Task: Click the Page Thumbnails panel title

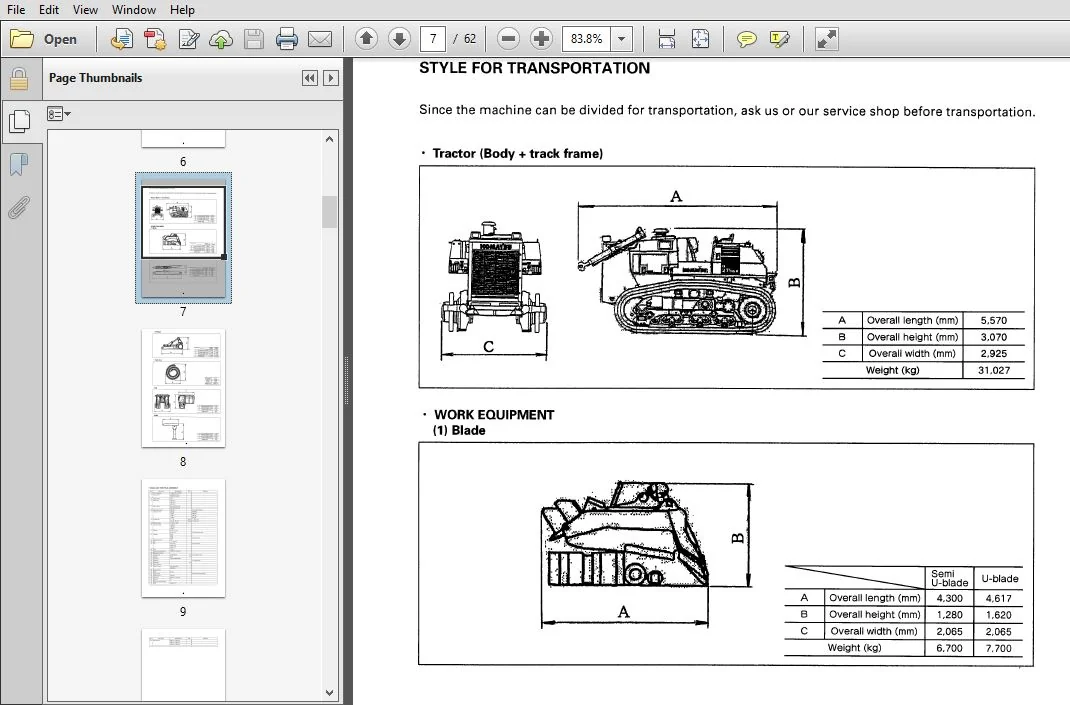Action: click(96, 78)
